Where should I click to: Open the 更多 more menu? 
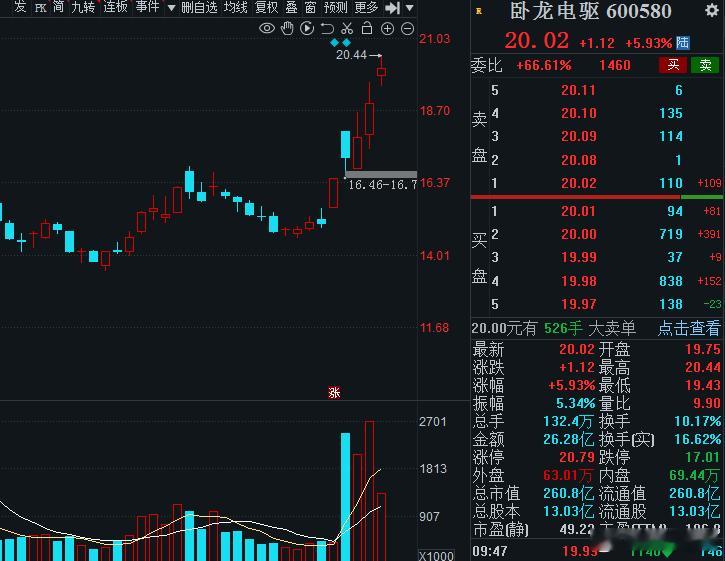tap(366, 7)
